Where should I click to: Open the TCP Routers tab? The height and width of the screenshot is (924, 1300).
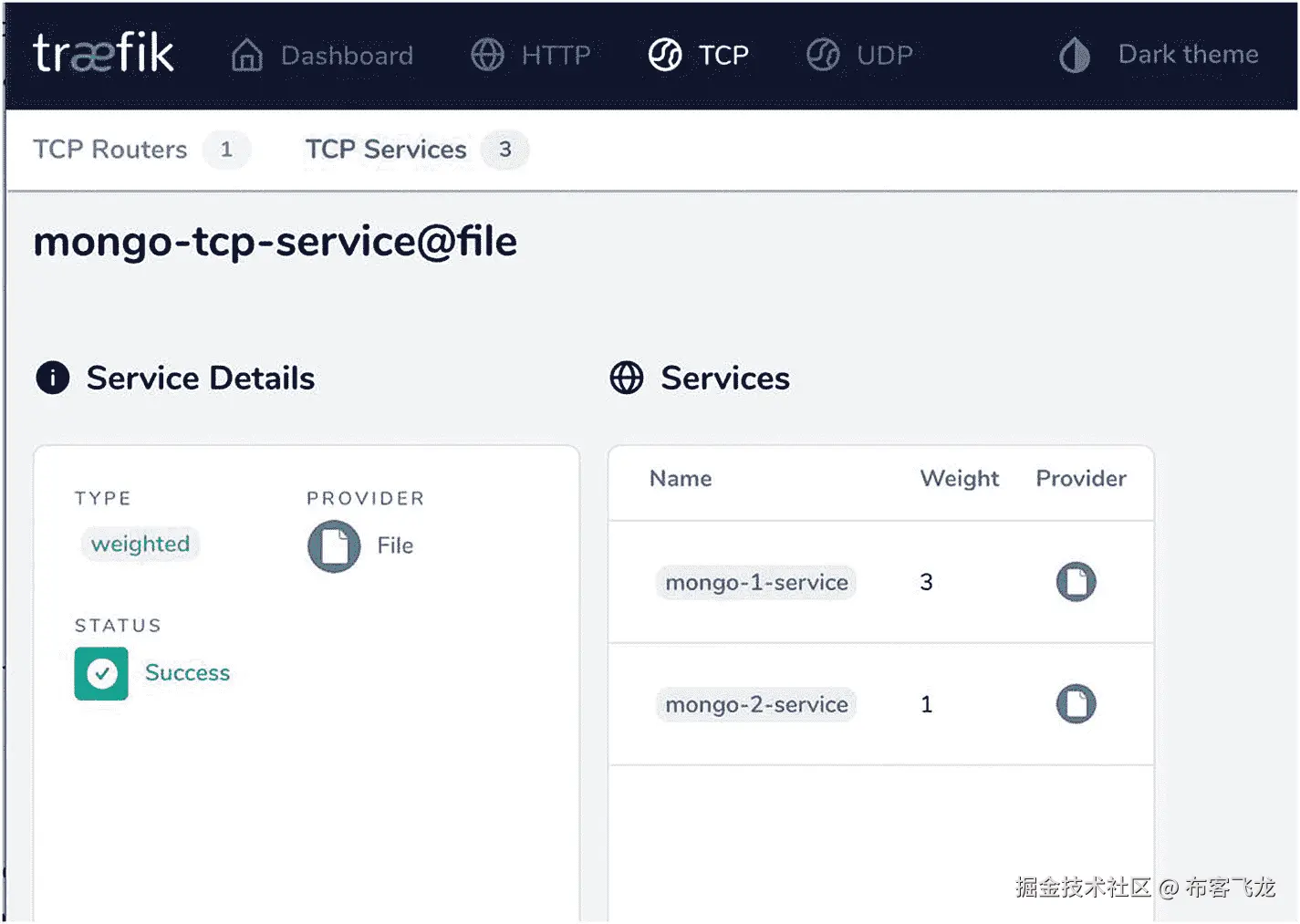[110, 150]
